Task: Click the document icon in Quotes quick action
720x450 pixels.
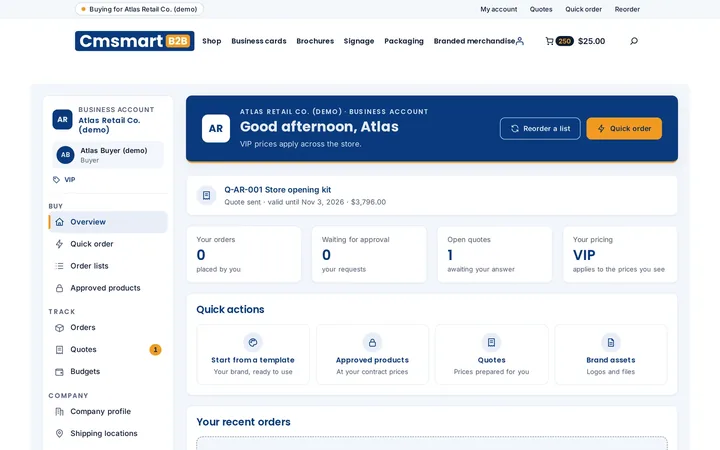Action: point(491,342)
